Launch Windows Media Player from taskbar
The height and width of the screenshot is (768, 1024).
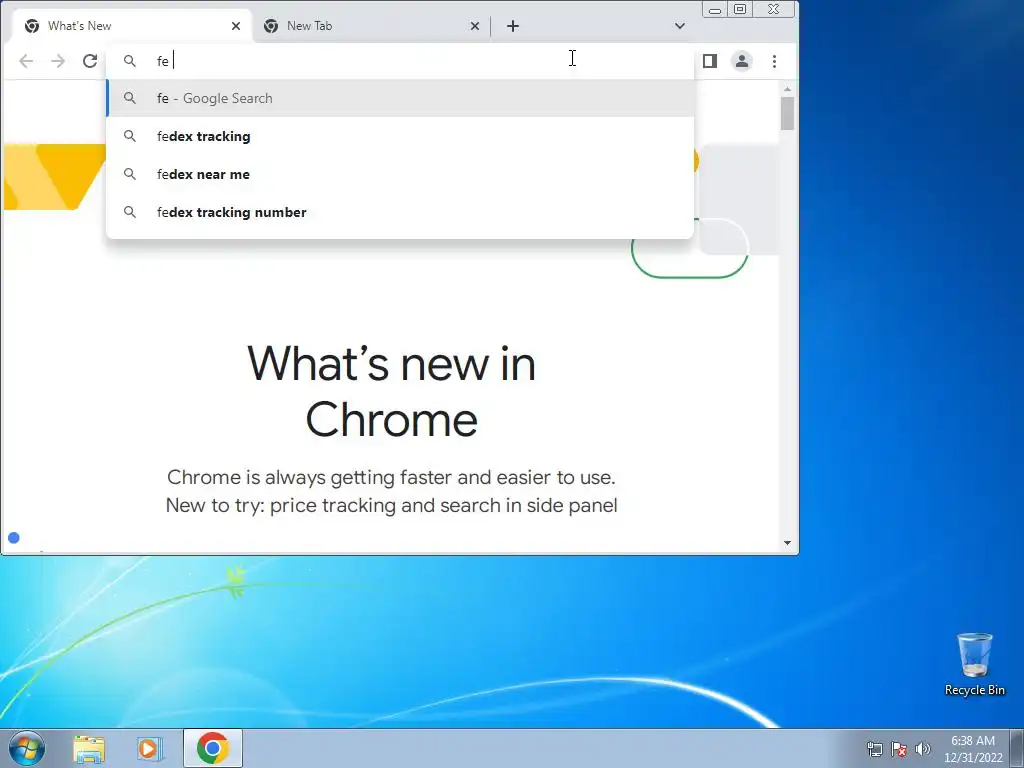(150, 748)
